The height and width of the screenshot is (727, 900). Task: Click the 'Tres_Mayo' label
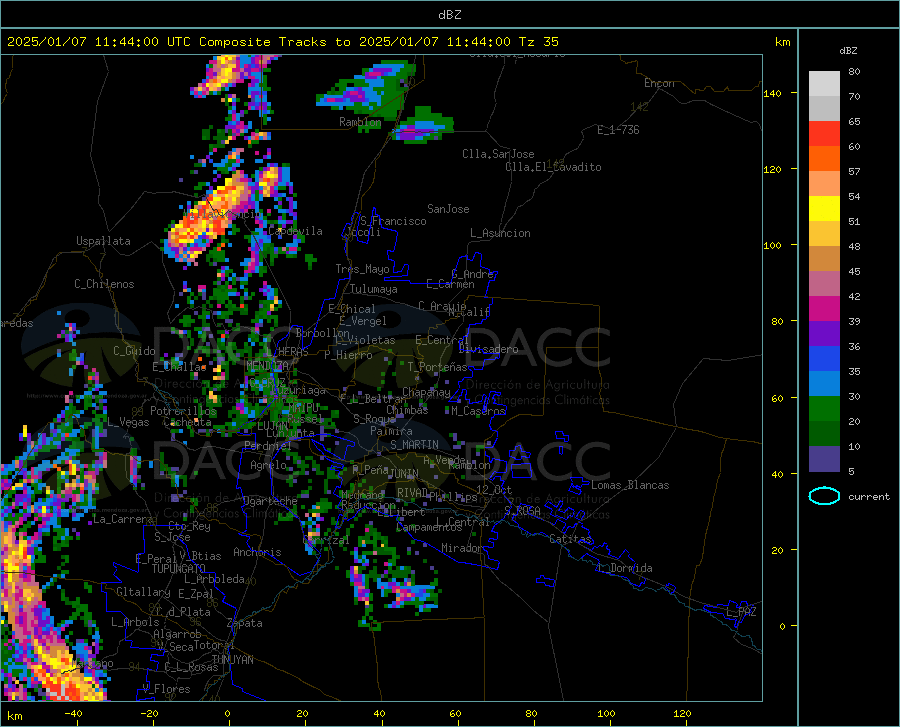tap(362, 269)
